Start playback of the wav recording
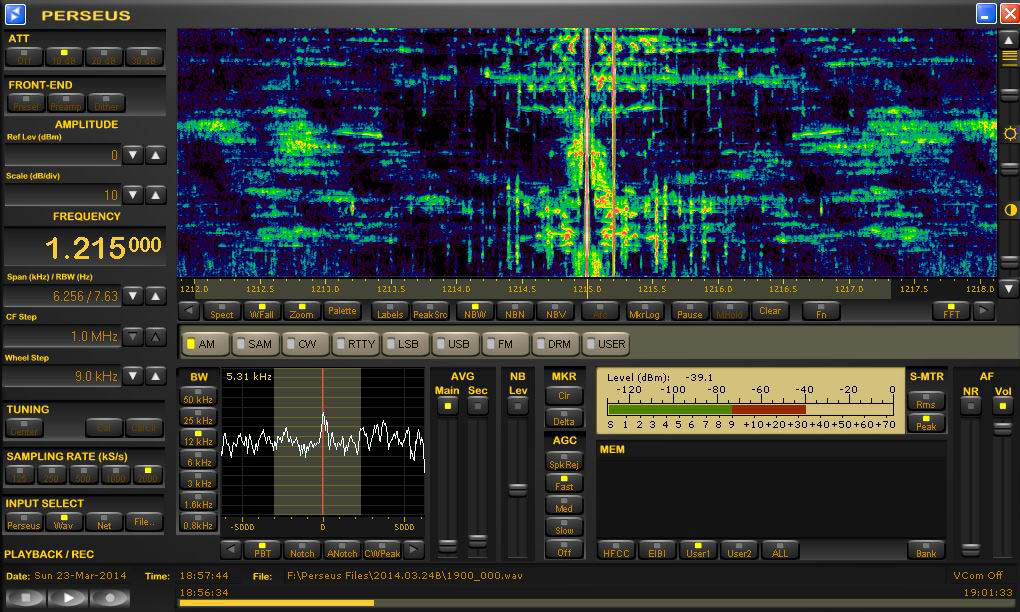 [68, 597]
